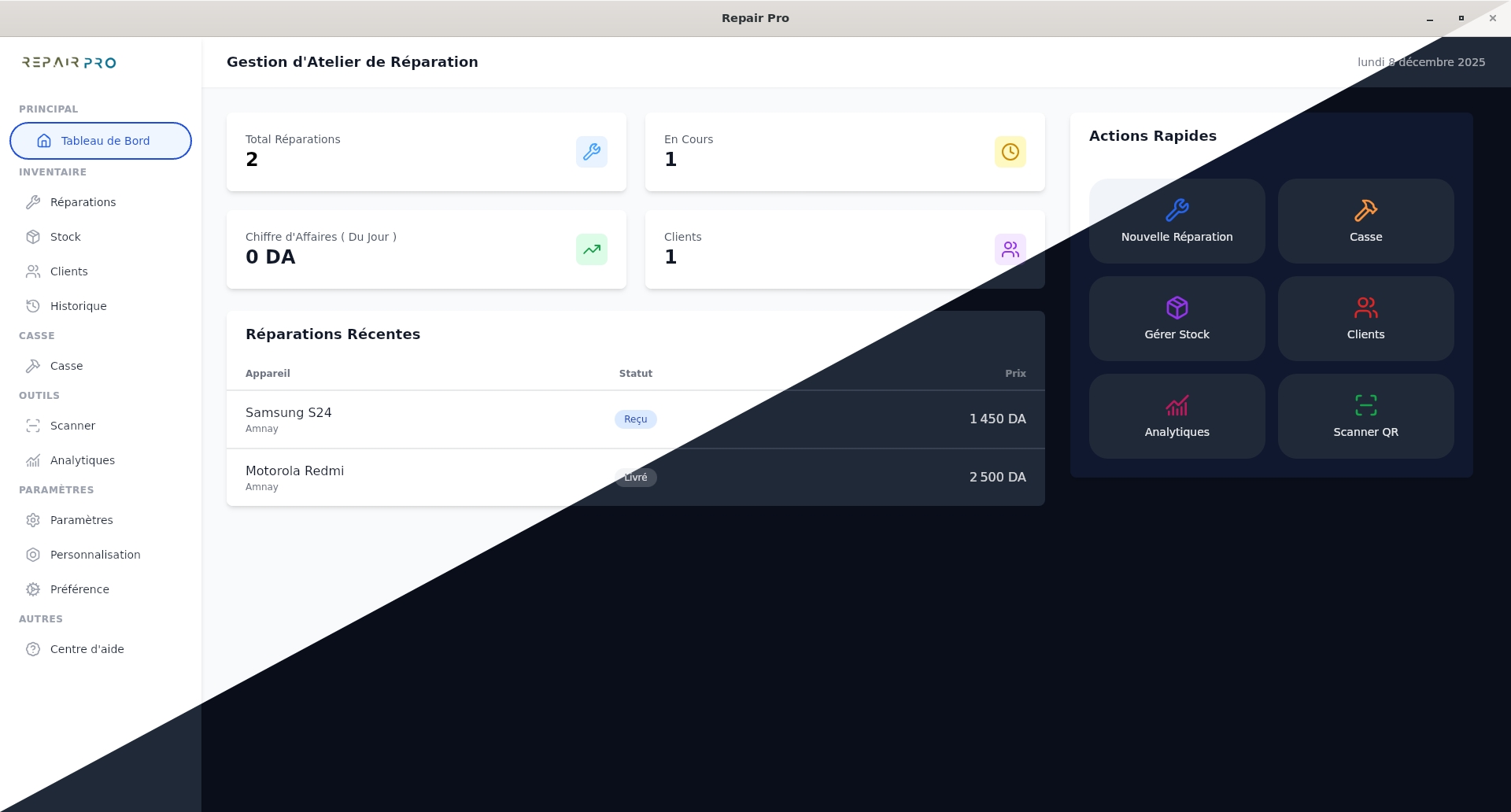
Task: Click the Livré badge on Motorola Redmi
Action: tap(636, 478)
